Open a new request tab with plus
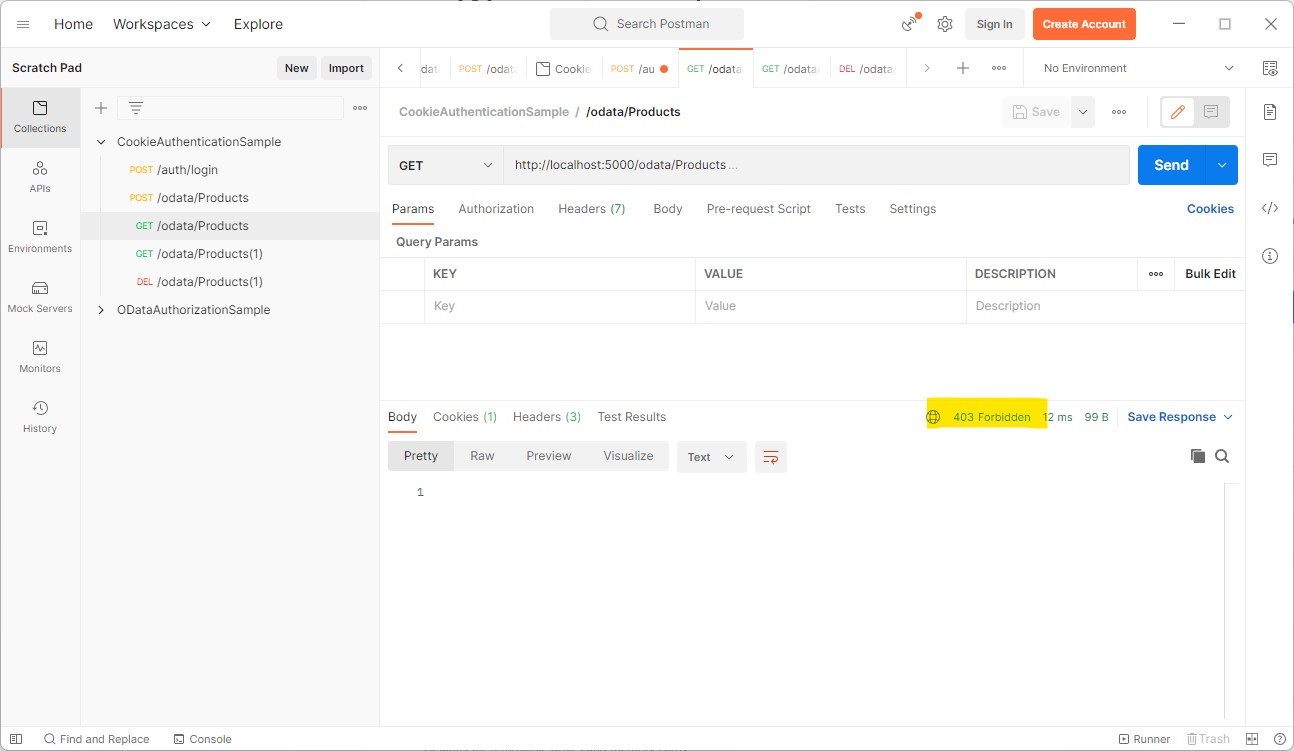 tap(963, 68)
